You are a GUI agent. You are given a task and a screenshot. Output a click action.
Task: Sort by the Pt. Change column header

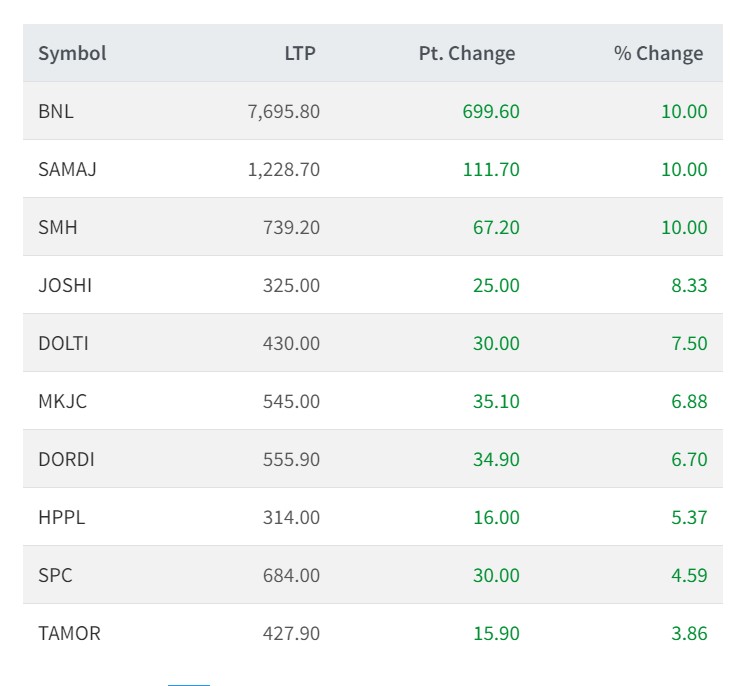tap(467, 53)
